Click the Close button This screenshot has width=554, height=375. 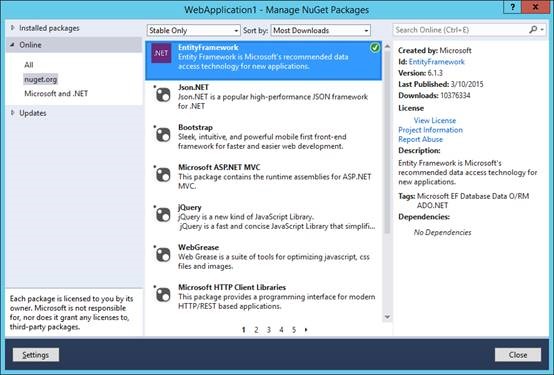[518, 355]
